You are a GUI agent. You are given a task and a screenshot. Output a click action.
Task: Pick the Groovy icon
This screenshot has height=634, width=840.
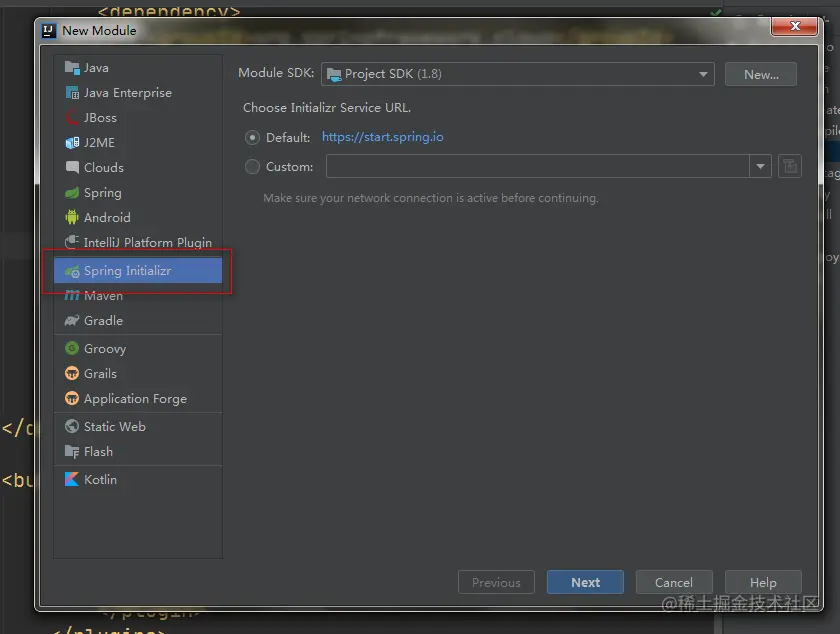tap(72, 348)
